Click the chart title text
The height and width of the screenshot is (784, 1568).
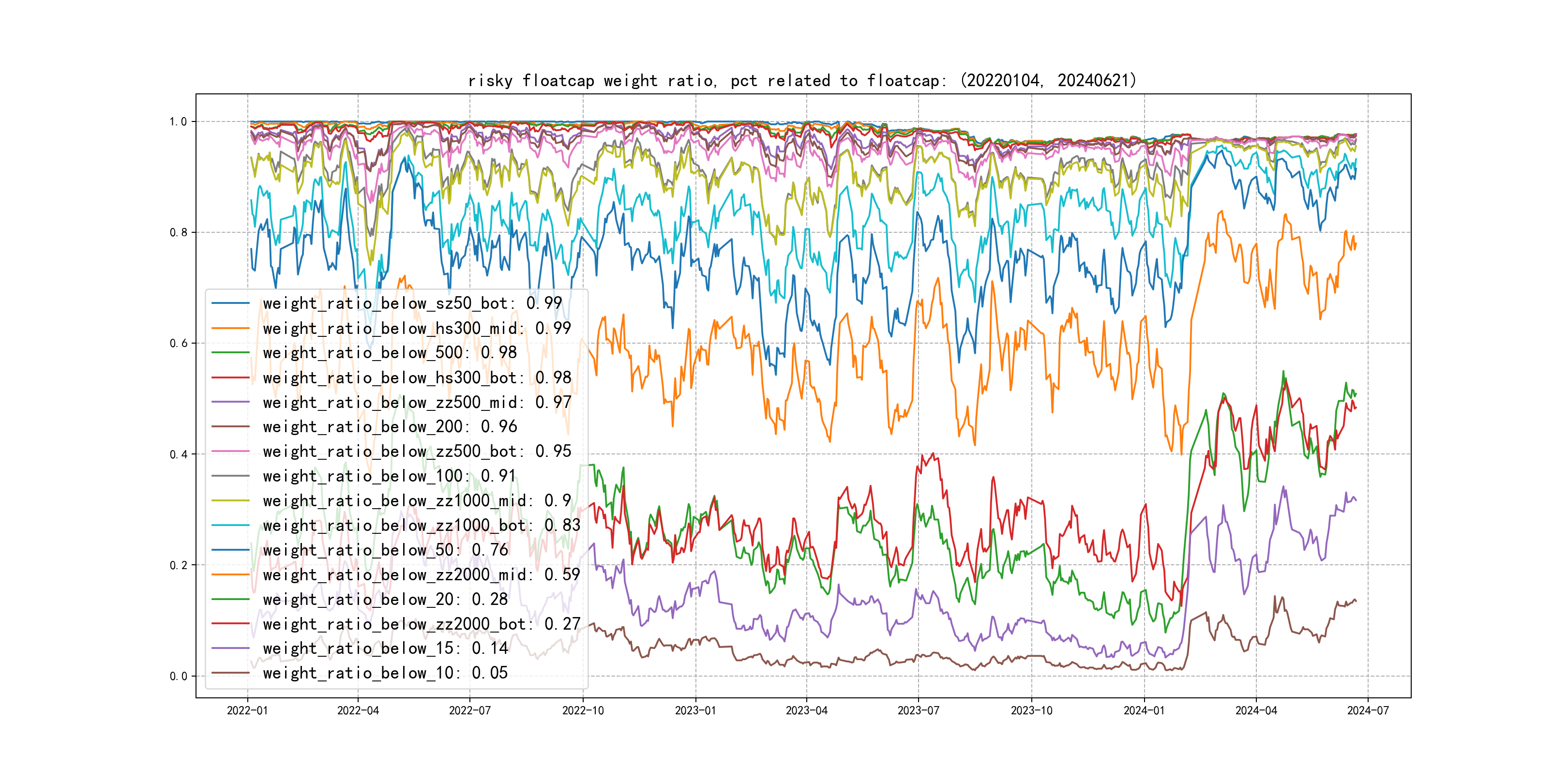tap(802, 80)
